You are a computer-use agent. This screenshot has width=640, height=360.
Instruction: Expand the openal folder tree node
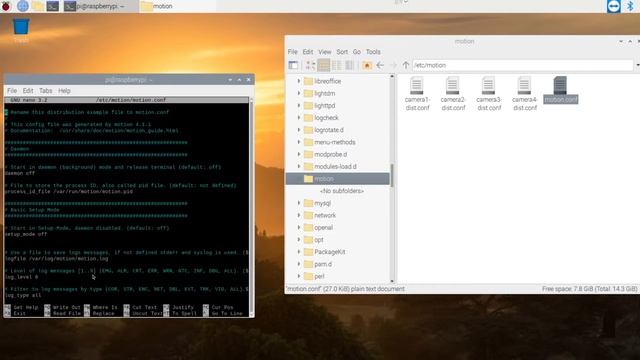pos(299,227)
